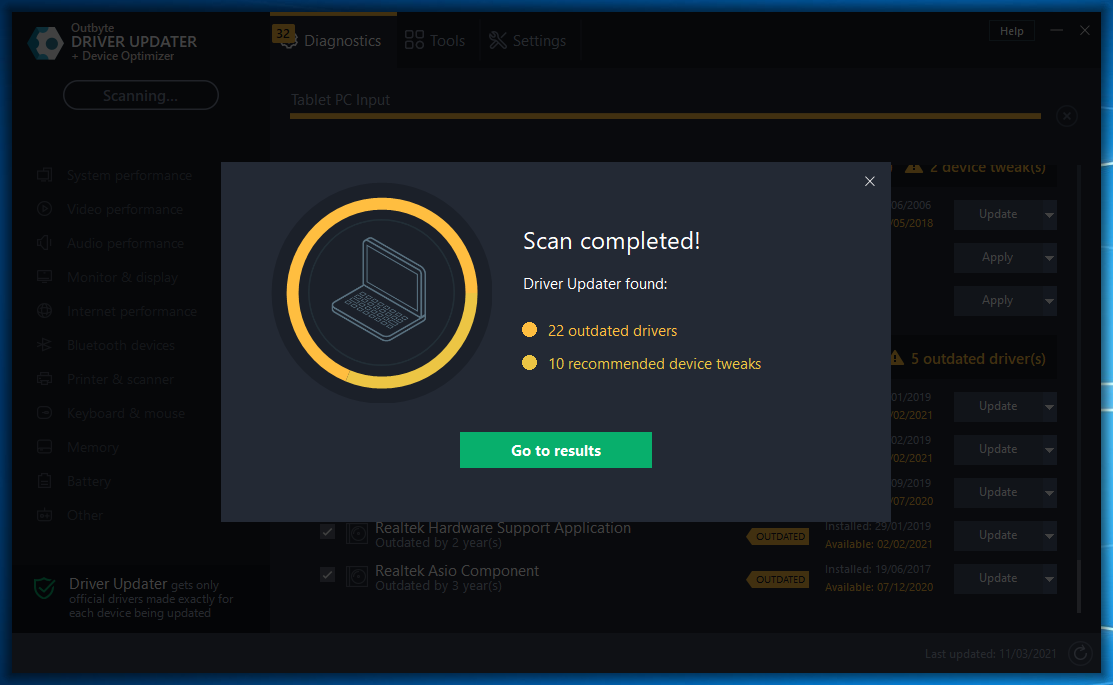This screenshot has width=1113, height=685.
Task: Click the Audio performance speaker icon
Action: click(44, 243)
